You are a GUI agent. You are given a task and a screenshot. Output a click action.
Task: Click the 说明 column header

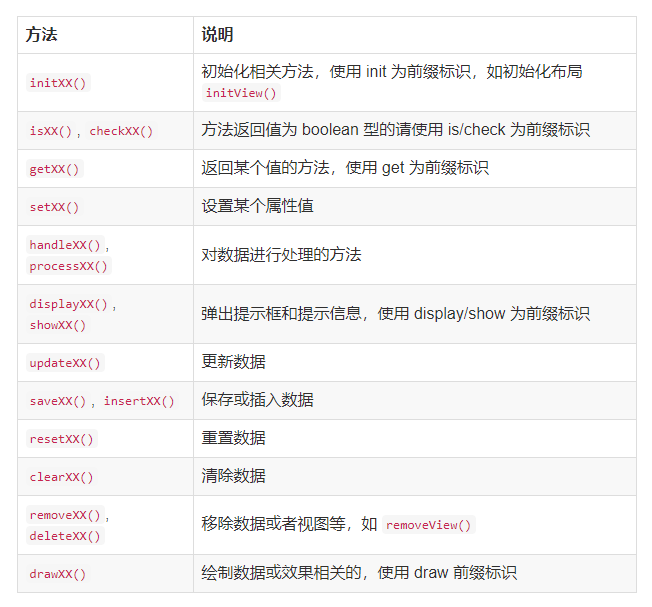tap(415, 35)
